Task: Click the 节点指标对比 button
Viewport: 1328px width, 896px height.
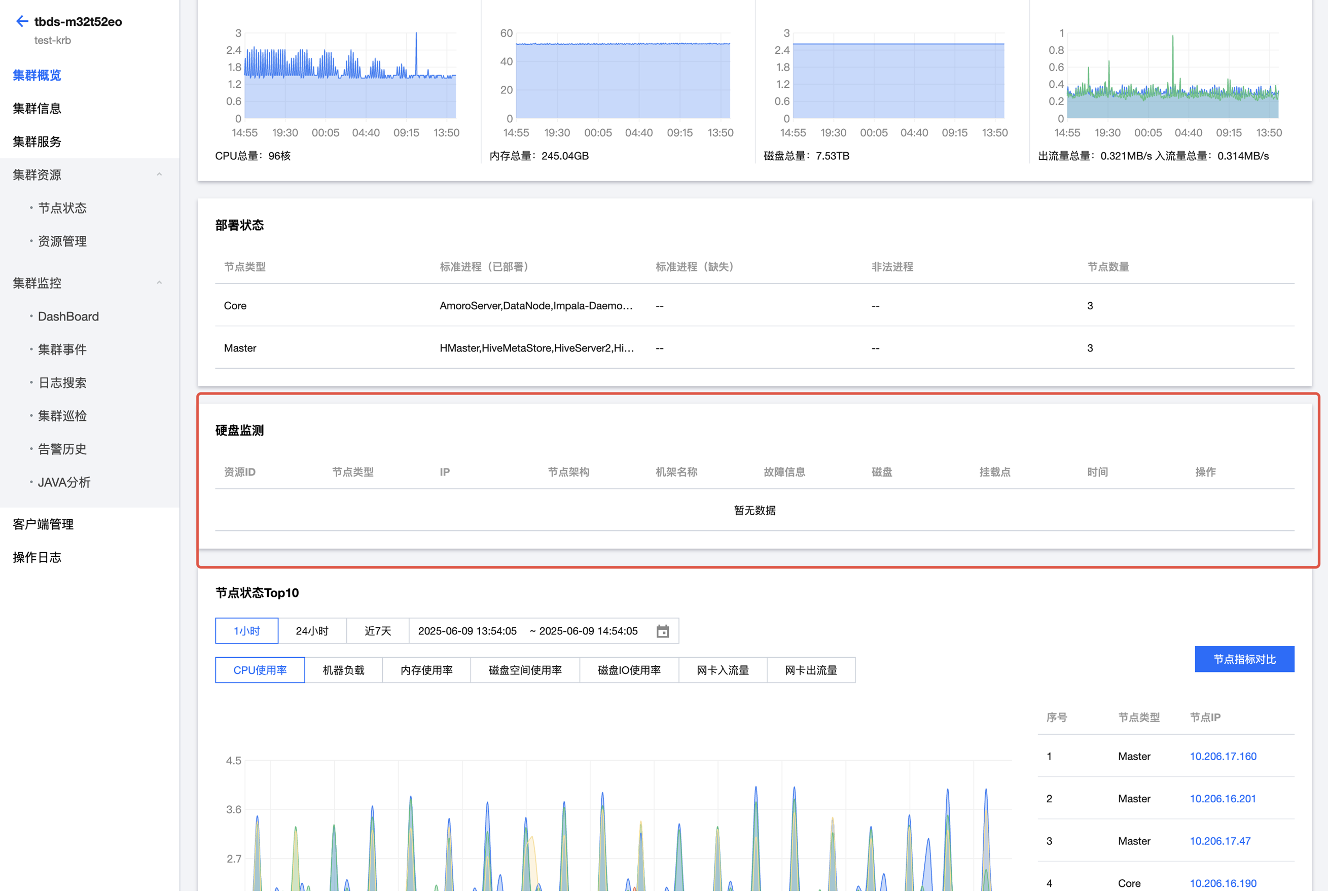Action: pyautogui.click(x=1244, y=659)
